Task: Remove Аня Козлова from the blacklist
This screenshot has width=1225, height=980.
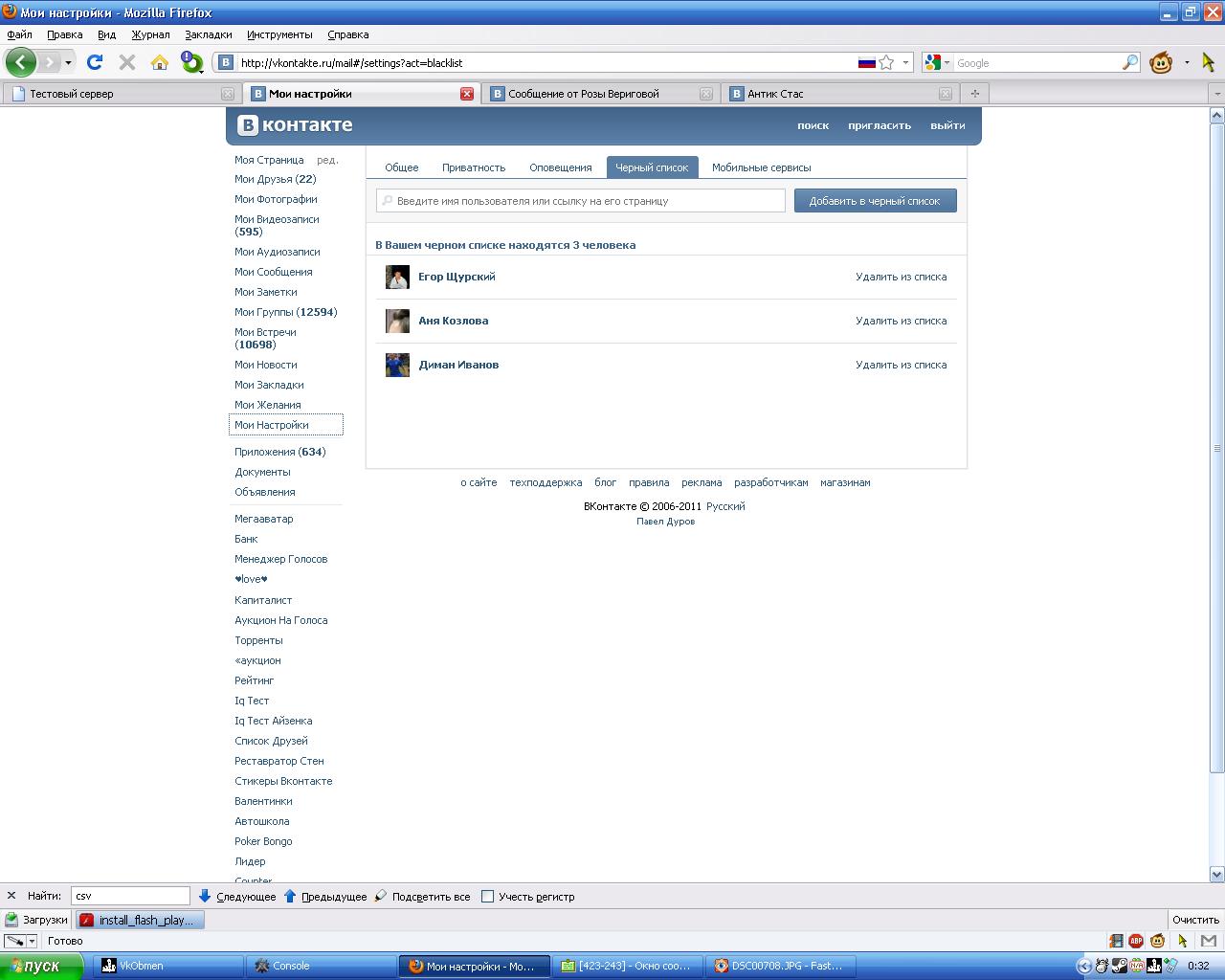Action: click(902, 321)
